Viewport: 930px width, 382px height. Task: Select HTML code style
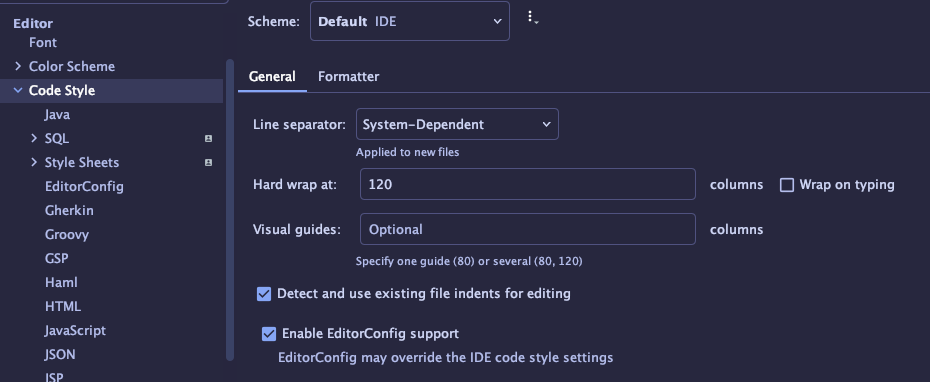click(63, 307)
